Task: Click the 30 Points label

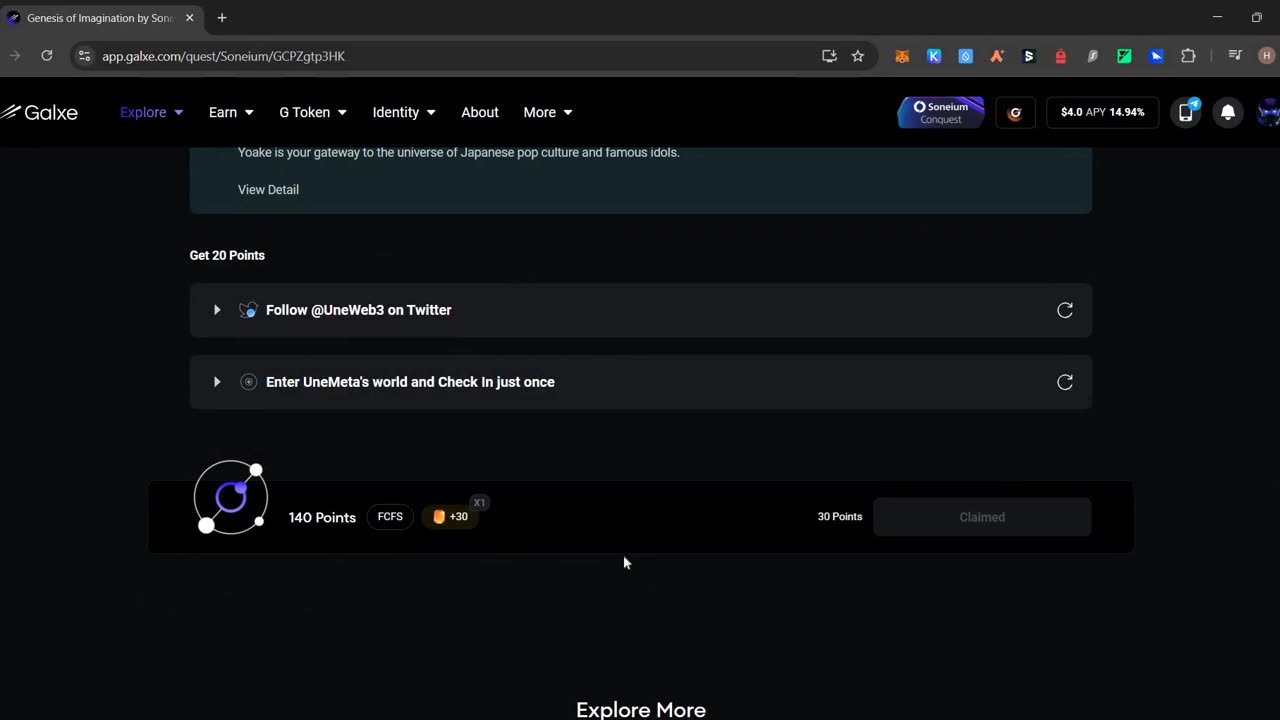Action: point(840,517)
